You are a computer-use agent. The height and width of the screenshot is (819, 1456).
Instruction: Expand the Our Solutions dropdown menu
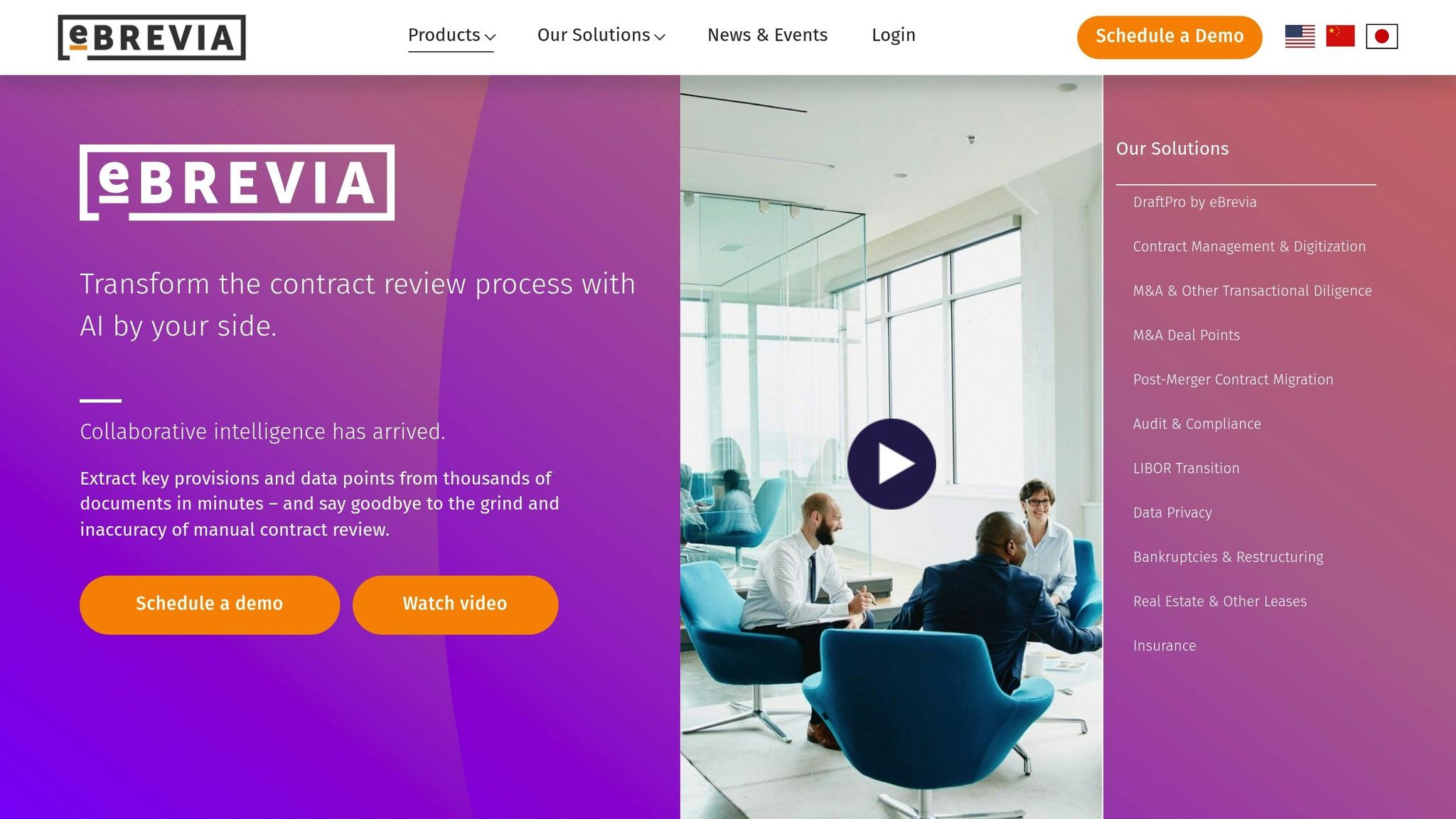[x=601, y=35]
